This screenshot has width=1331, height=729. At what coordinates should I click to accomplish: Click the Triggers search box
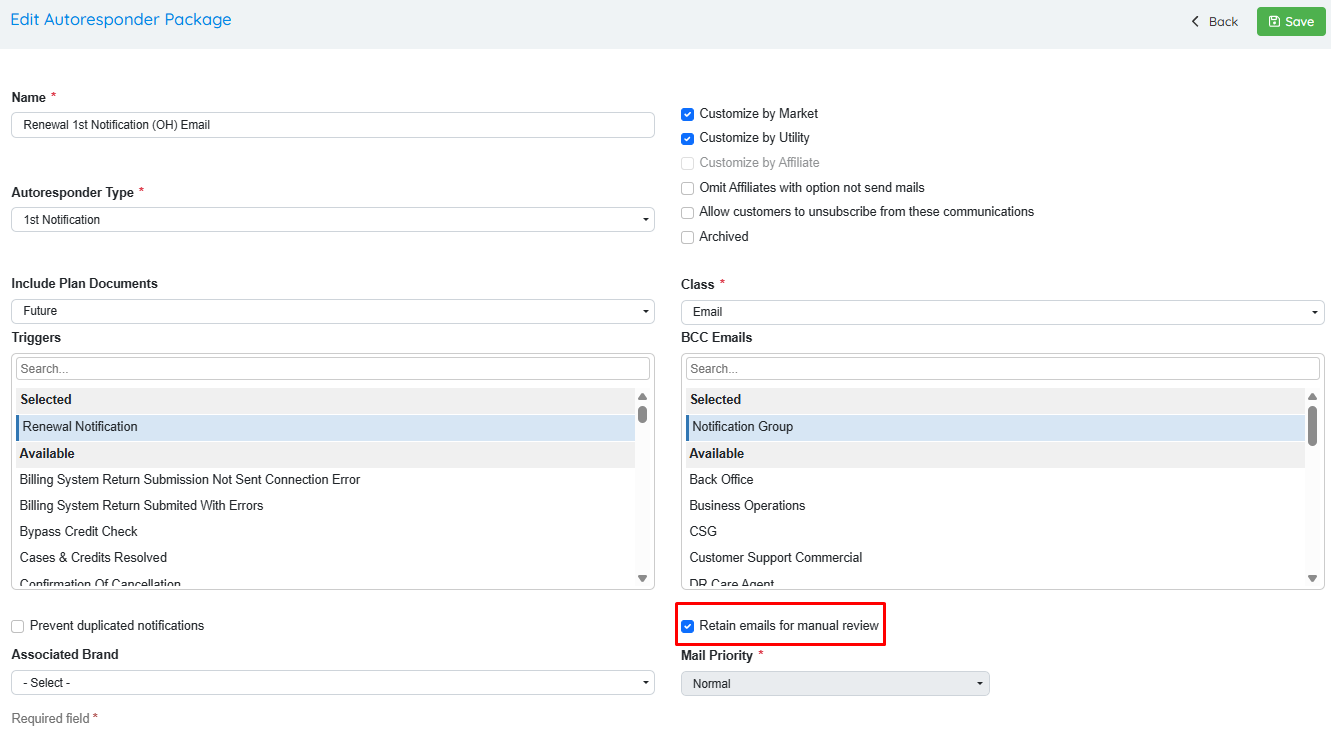click(x=332, y=369)
